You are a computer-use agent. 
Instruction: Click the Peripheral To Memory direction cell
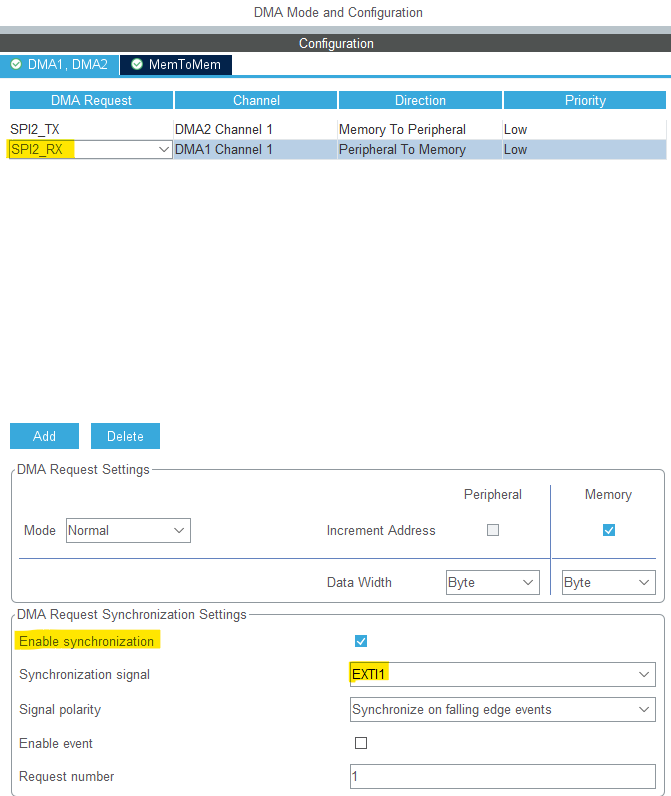coord(420,149)
